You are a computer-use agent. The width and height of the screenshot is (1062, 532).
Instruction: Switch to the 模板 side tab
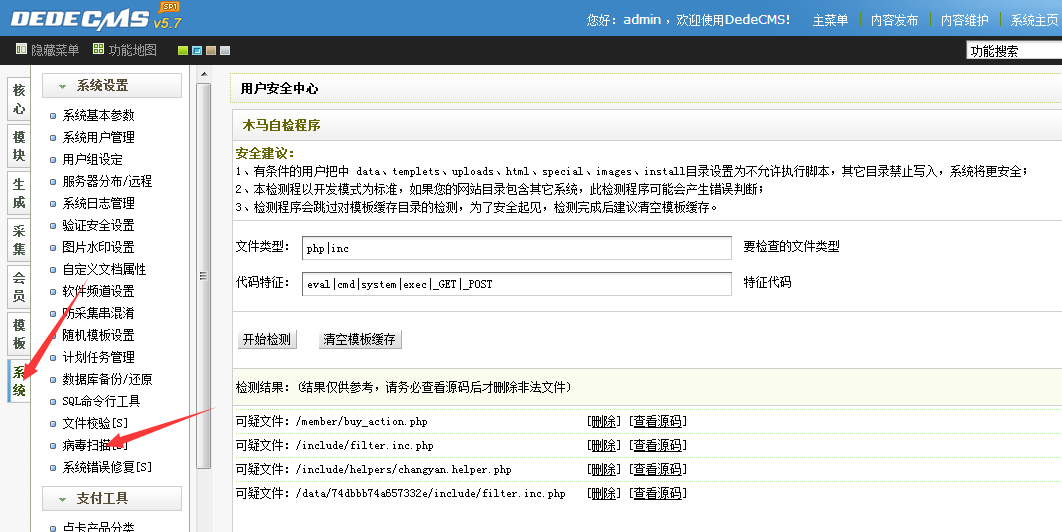pyautogui.click(x=19, y=334)
